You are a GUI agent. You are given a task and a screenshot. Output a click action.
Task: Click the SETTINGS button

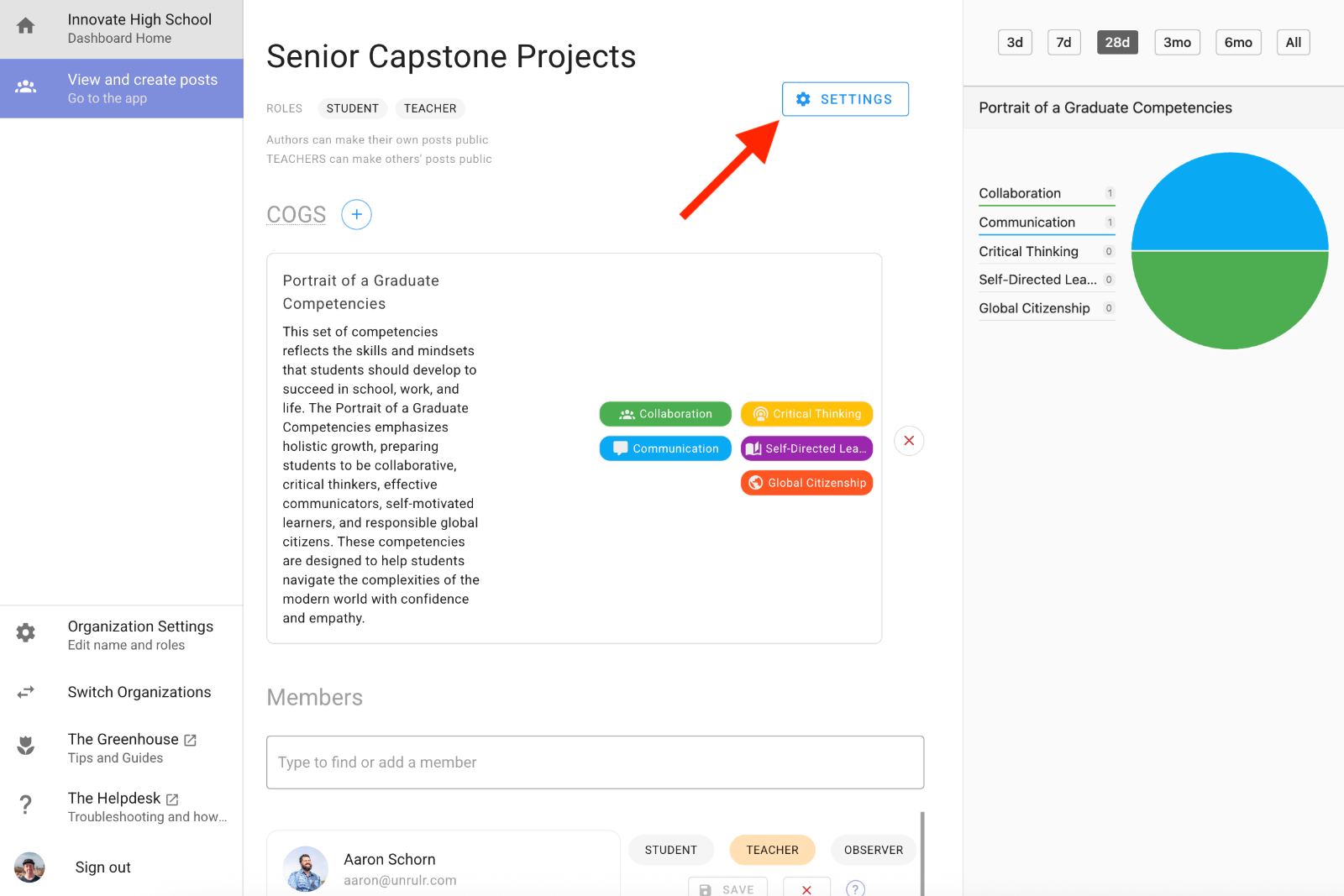pyautogui.click(x=845, y=99)
